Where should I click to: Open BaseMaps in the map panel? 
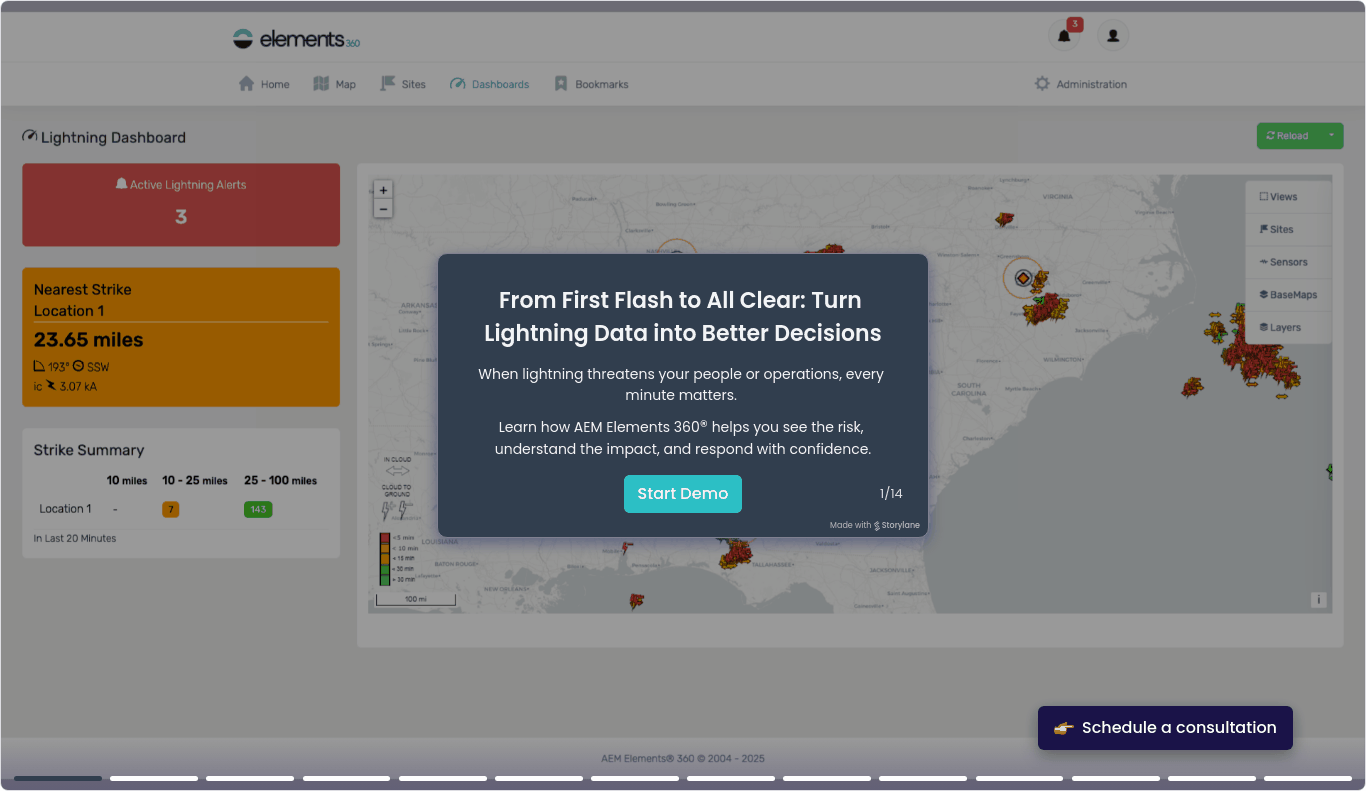pyautogui.click(x=1288, y=295)
